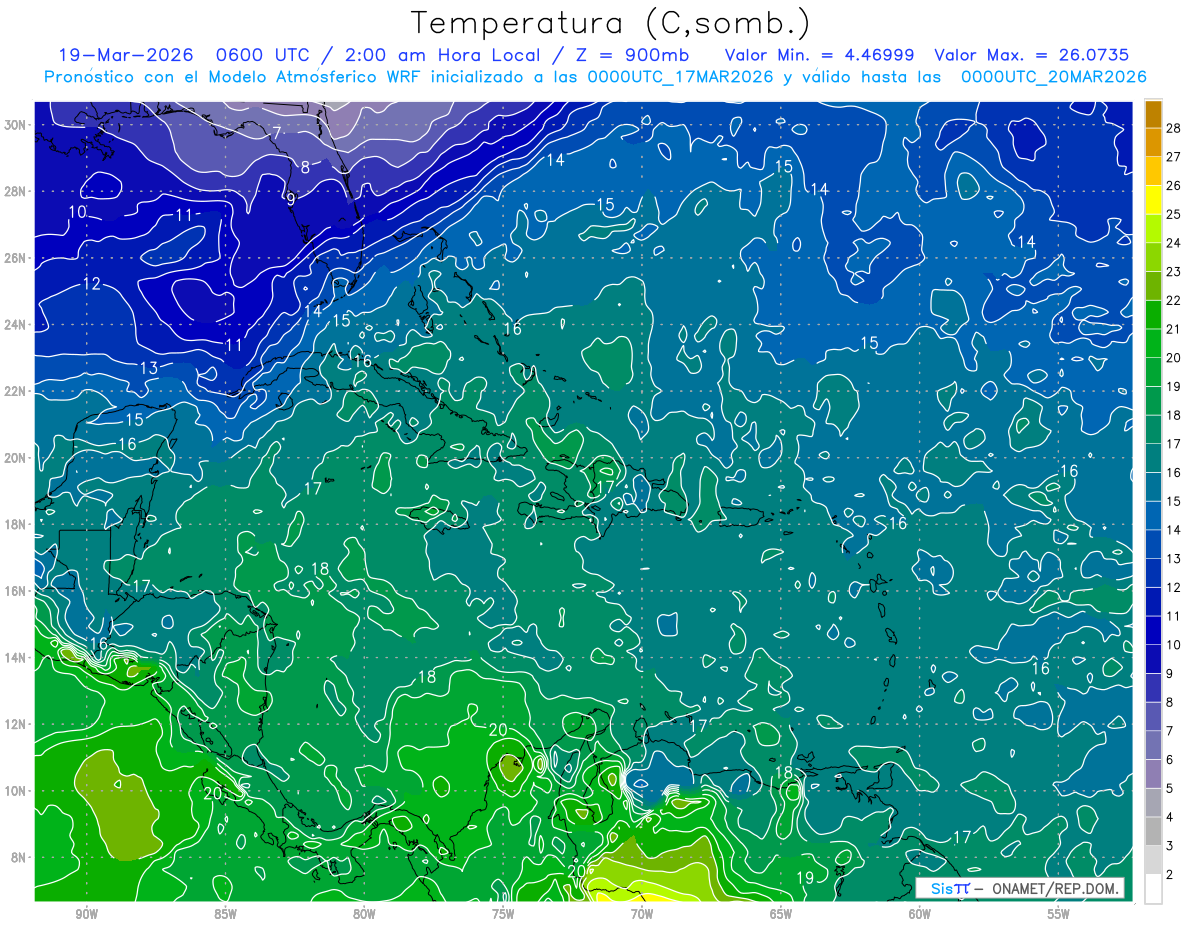Click the '22N' latitude axis label
This screenshot has height=927, width=1200.
(x=17, y=391)
